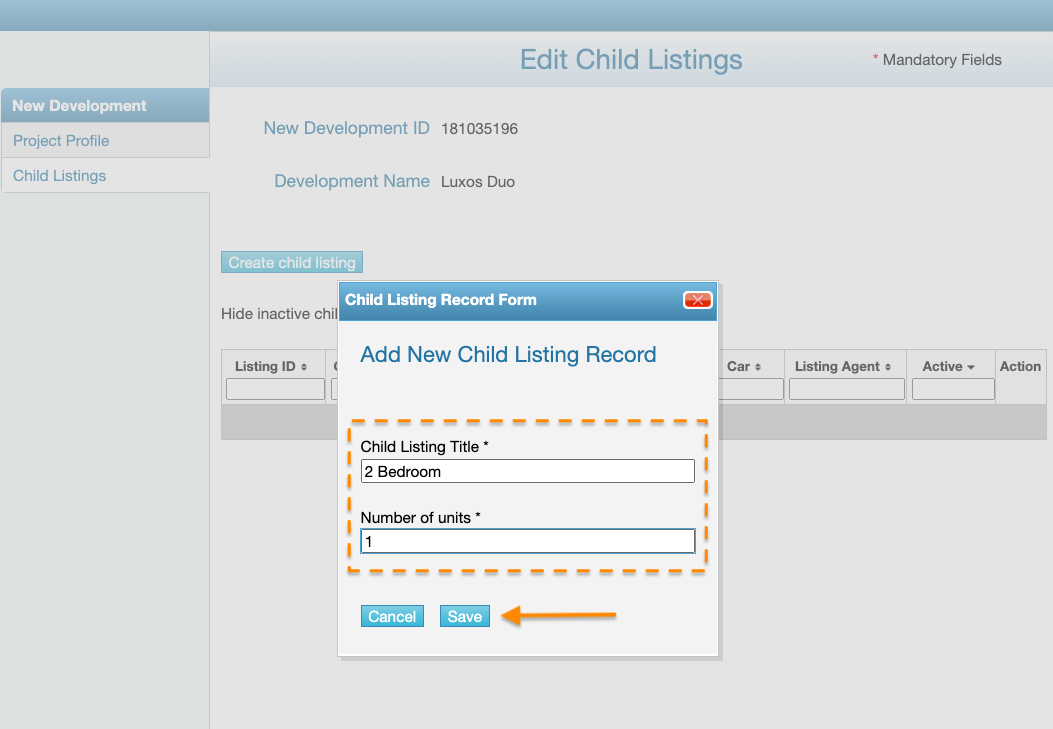Close the Child Listing Record Form dialog
Viewport: 1053px width, 729px height.
[x=697, y=300]
